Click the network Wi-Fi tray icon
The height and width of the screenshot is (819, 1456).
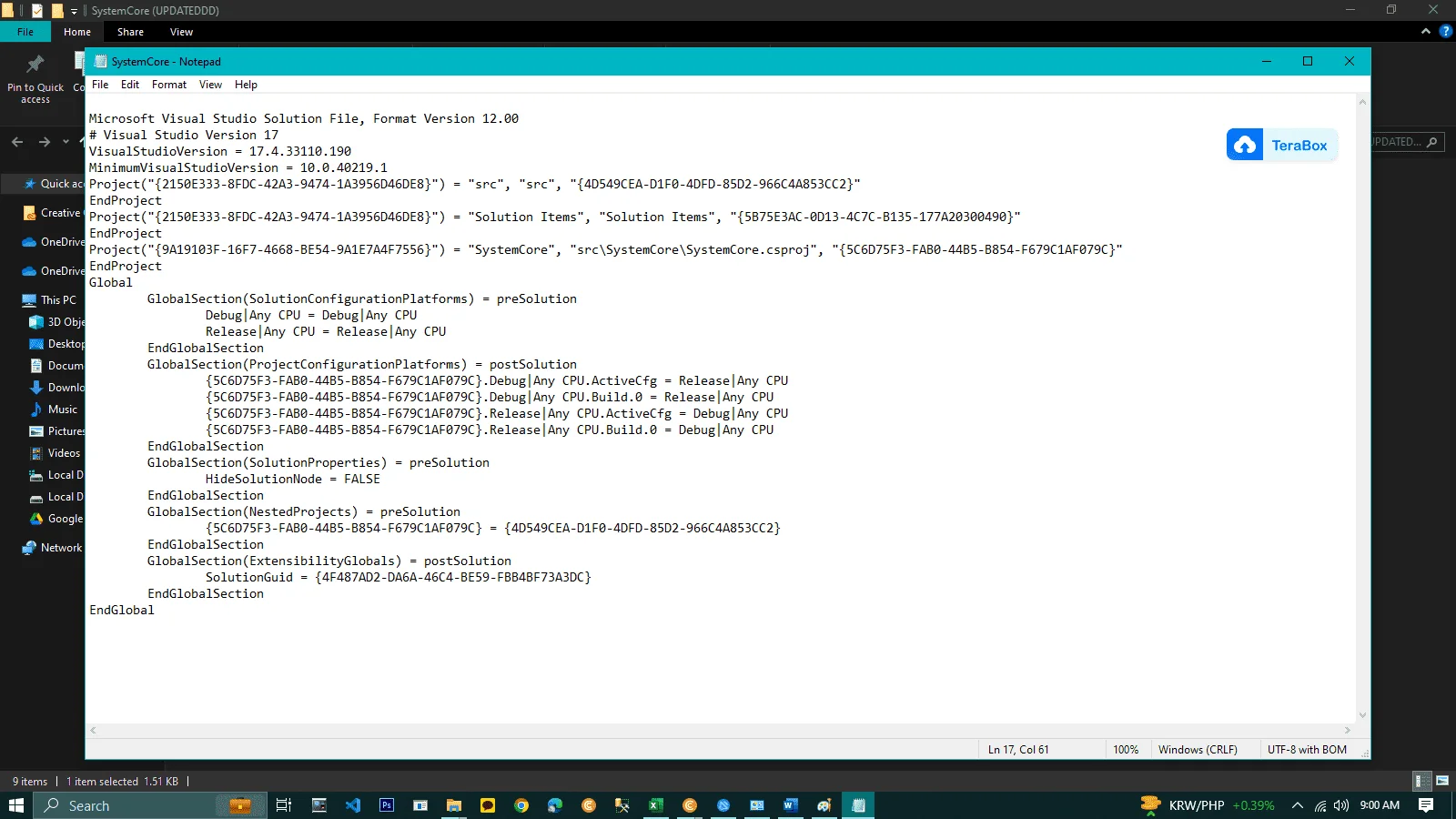coord(1320,805)
